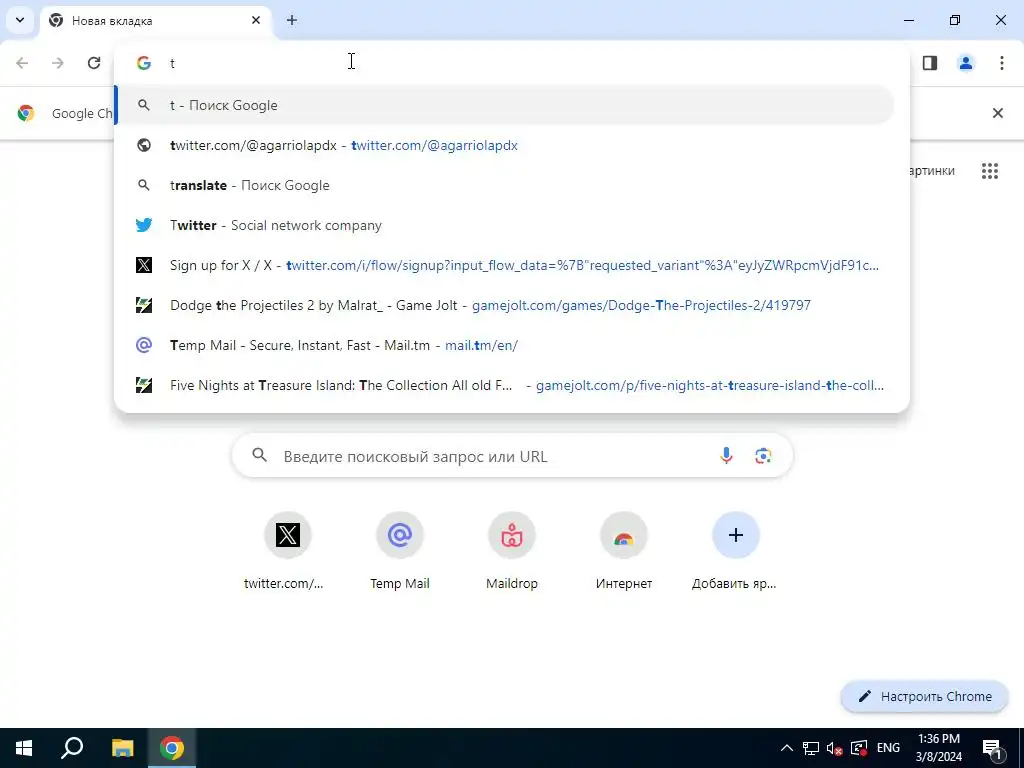Show hidden tray icons chevron
Viewport: 1024px width, 768px height.
(x=787, y=748)
